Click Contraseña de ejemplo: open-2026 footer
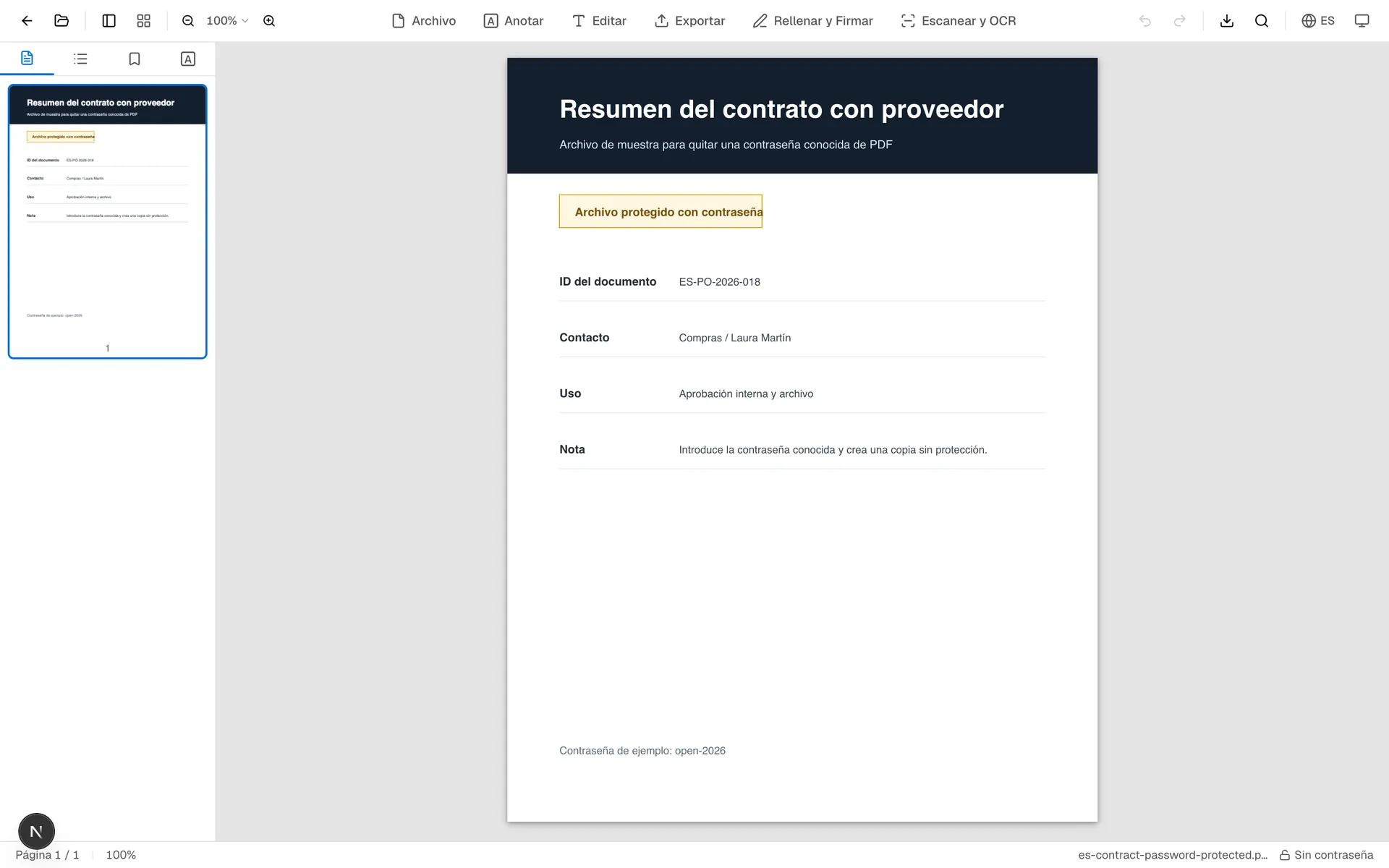Screen dimensions: 1389x868 pyautogui.click(x=642, y=751)
